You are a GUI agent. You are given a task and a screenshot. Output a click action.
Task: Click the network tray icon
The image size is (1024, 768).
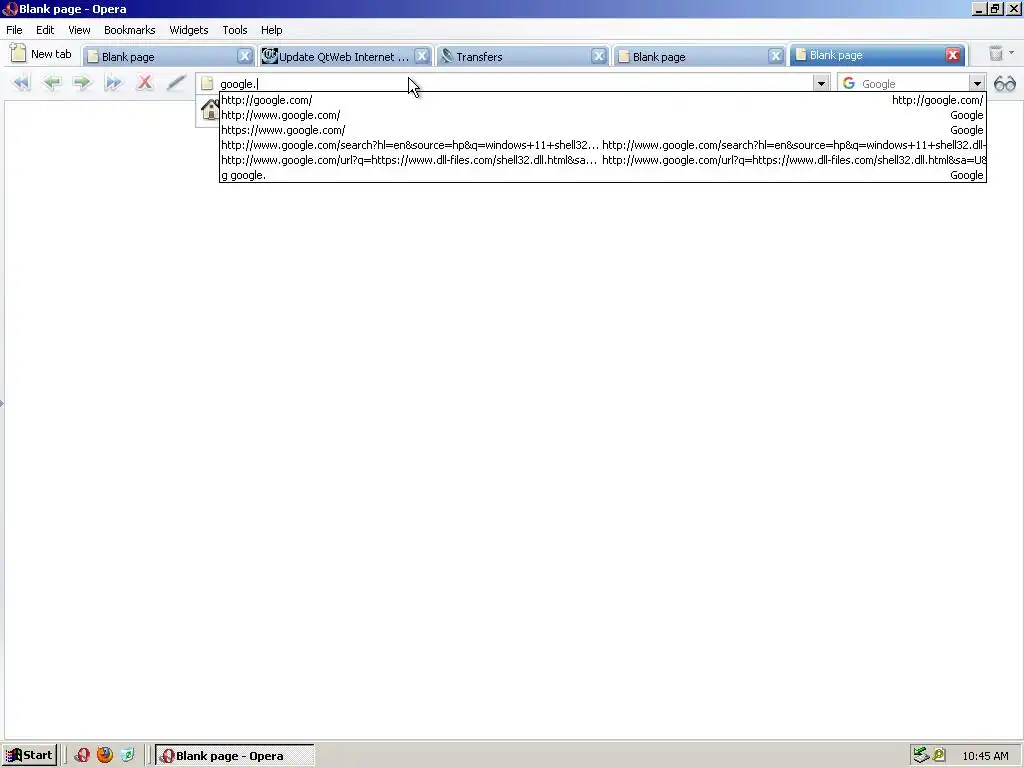click(x=921, y=755)
